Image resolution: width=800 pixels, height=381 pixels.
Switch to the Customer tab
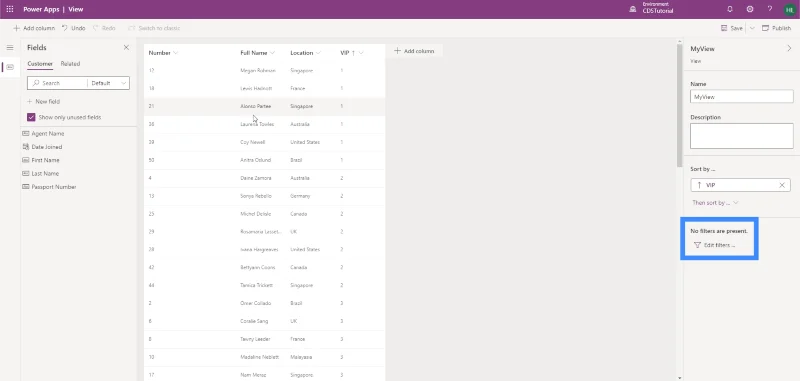(40, 64)
